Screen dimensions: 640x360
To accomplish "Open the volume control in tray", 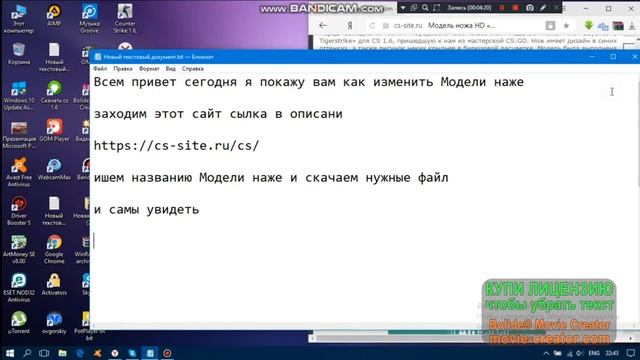I will 580,353.
